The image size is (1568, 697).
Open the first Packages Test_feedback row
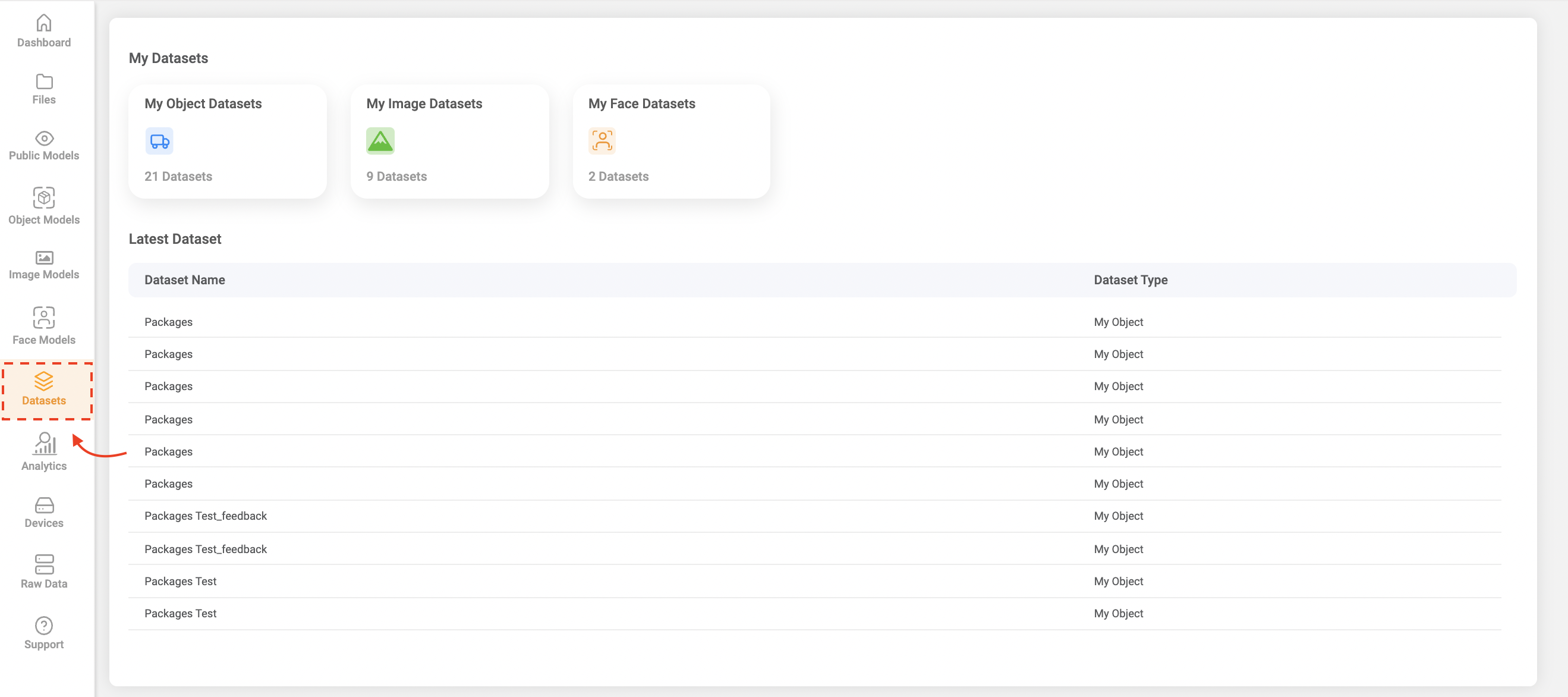tap(206, 516)
